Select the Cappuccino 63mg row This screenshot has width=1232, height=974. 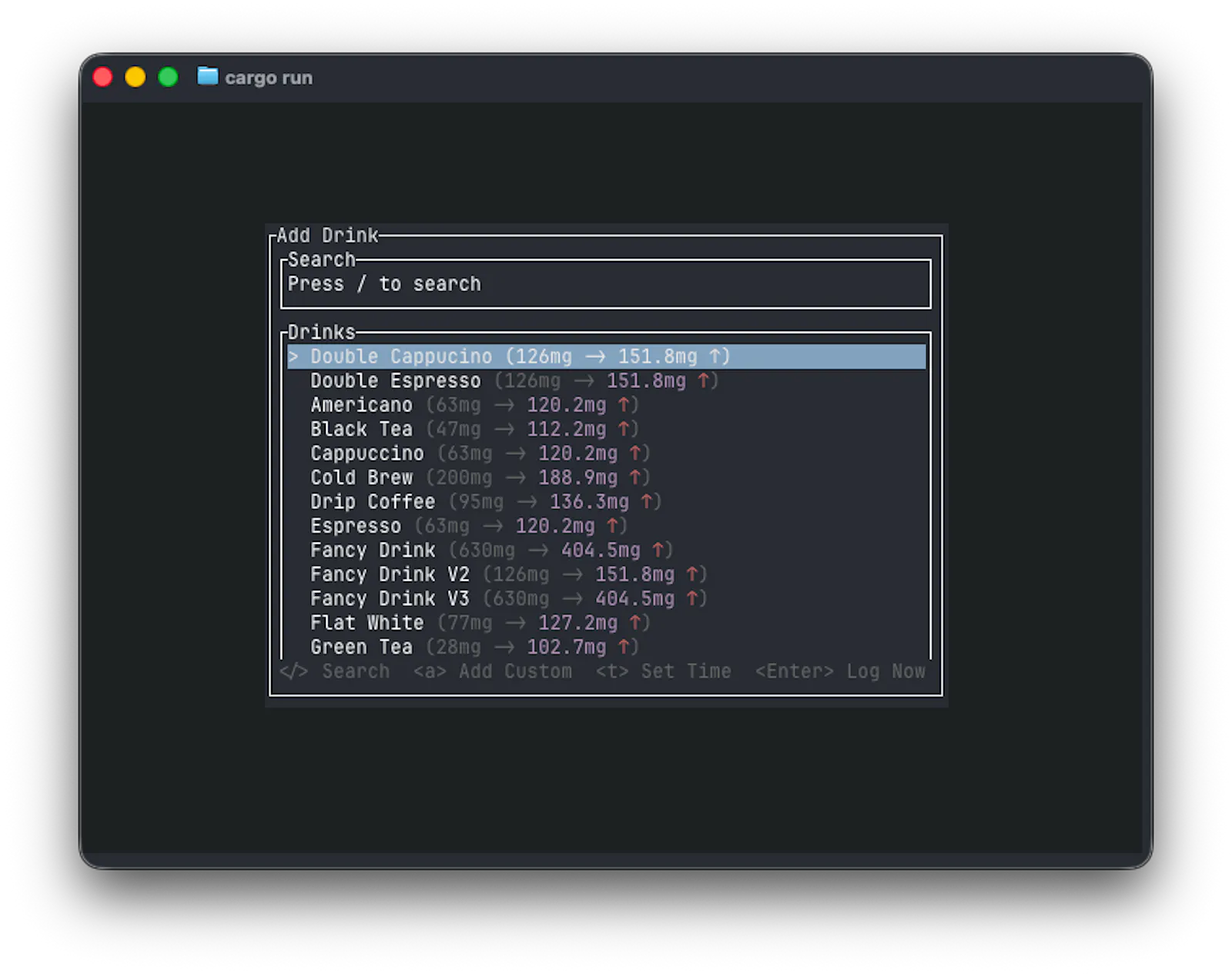606,454
